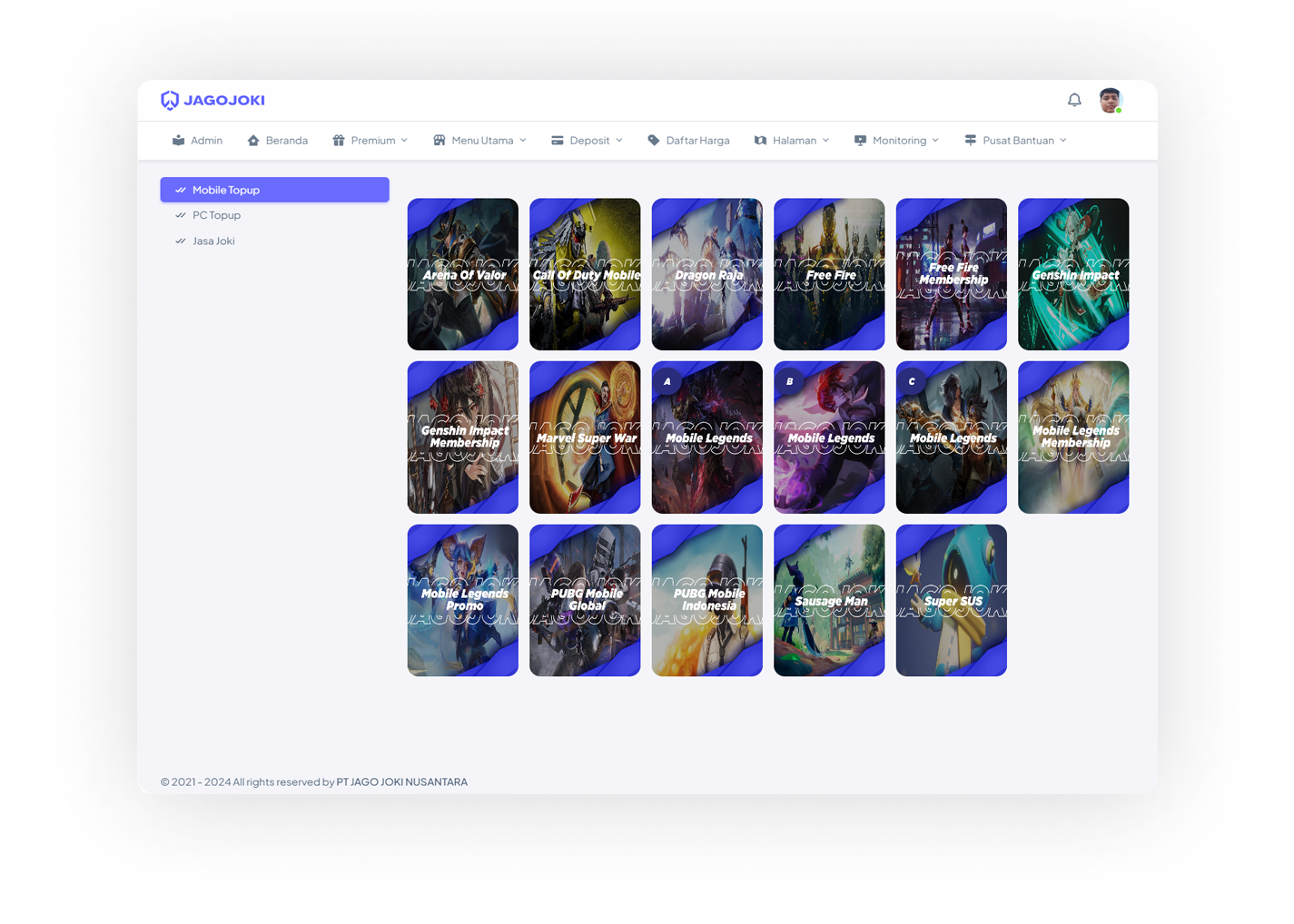
Task: Open the PT JAGO JOKI NUSANTARA link
Action: [x=402, y=781]
